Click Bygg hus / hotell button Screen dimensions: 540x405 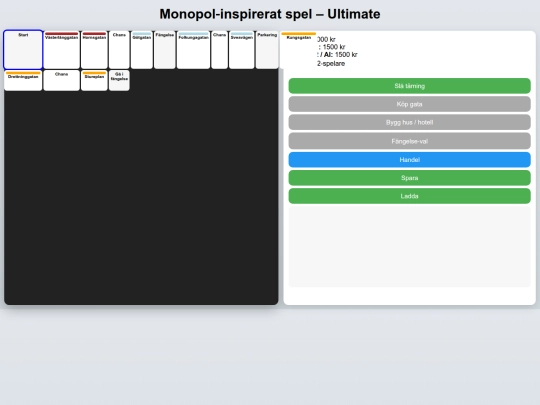(409, 122)
